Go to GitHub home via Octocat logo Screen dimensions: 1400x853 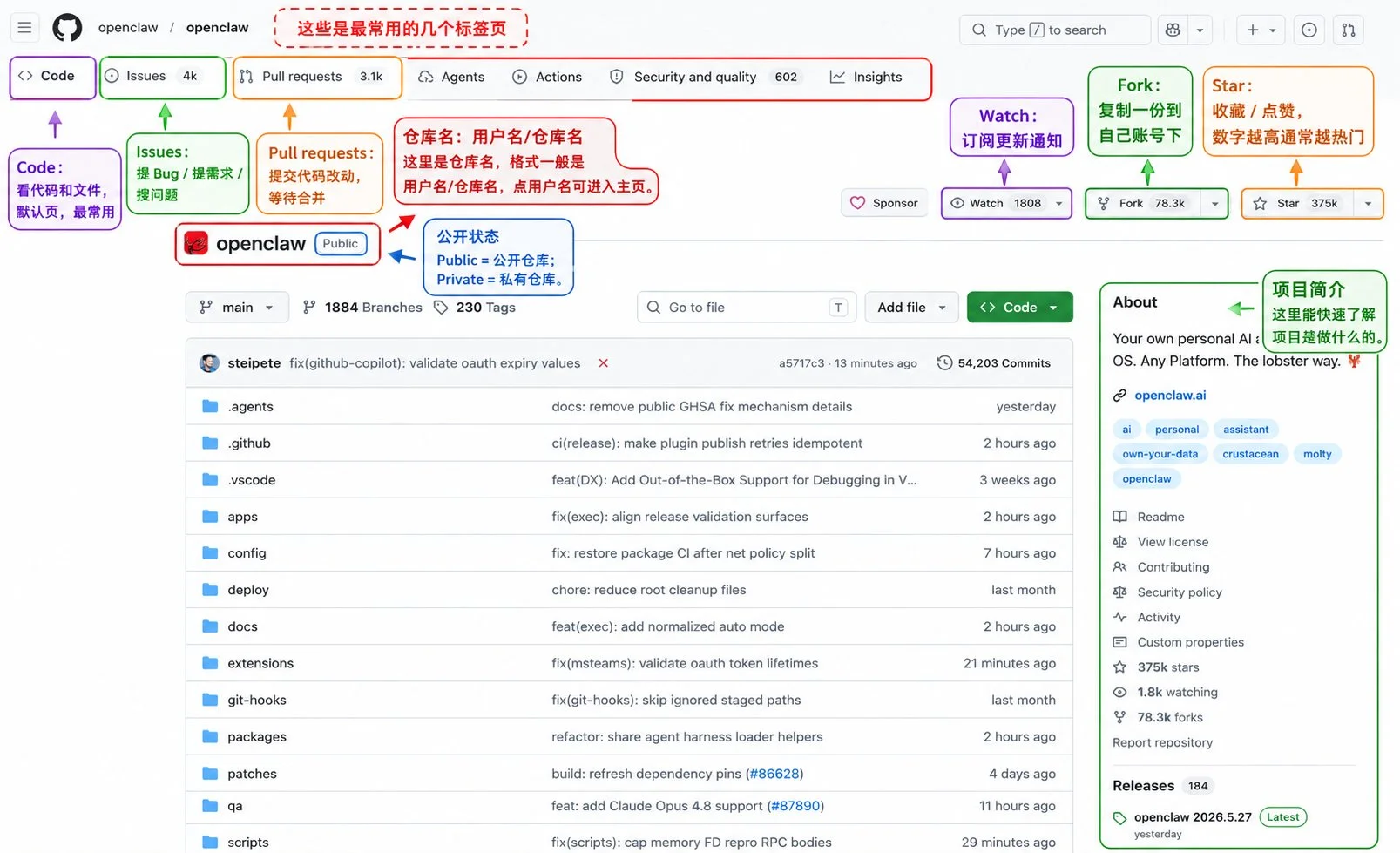tap(67, 28)
